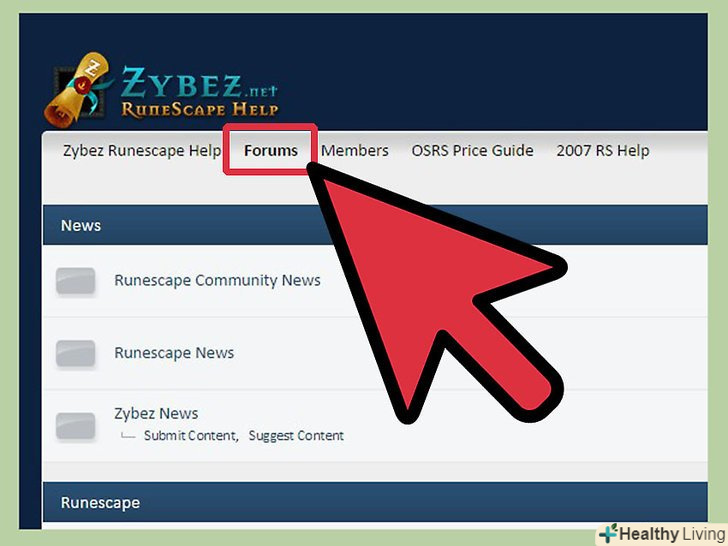Open the Members tab

pyautogui.click(x=355, y=150)
